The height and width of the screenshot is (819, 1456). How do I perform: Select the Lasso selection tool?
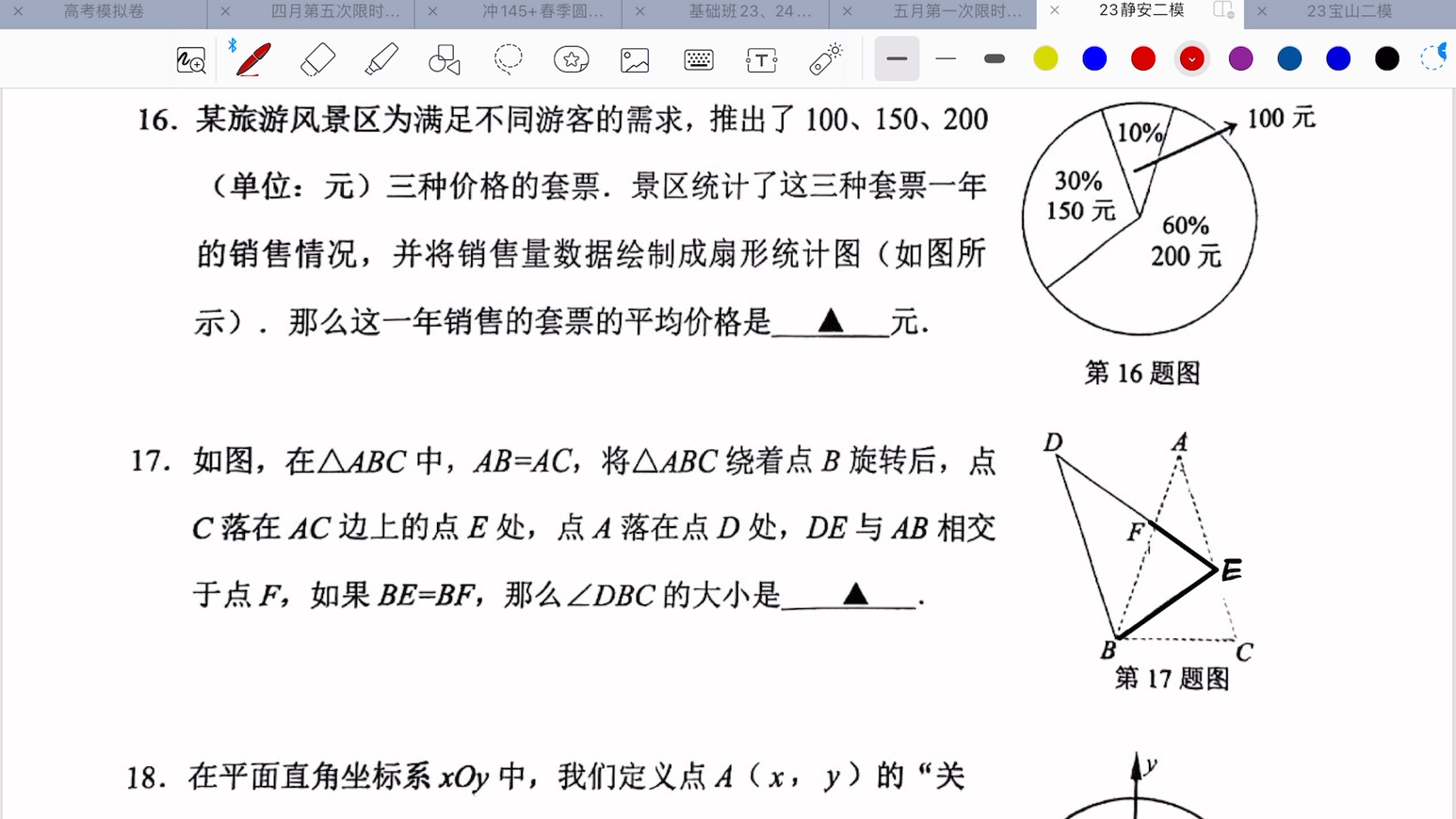click(509, 59)
